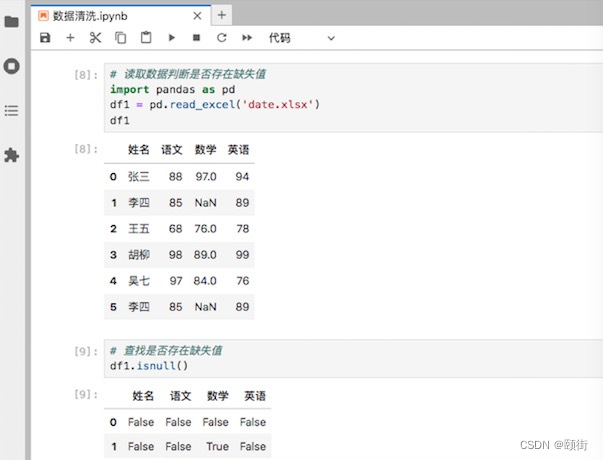Open the running kernels sidebar icon
The width and height of the screenshot is (603, 460).
pyautogui.click(x=12, y=66)
